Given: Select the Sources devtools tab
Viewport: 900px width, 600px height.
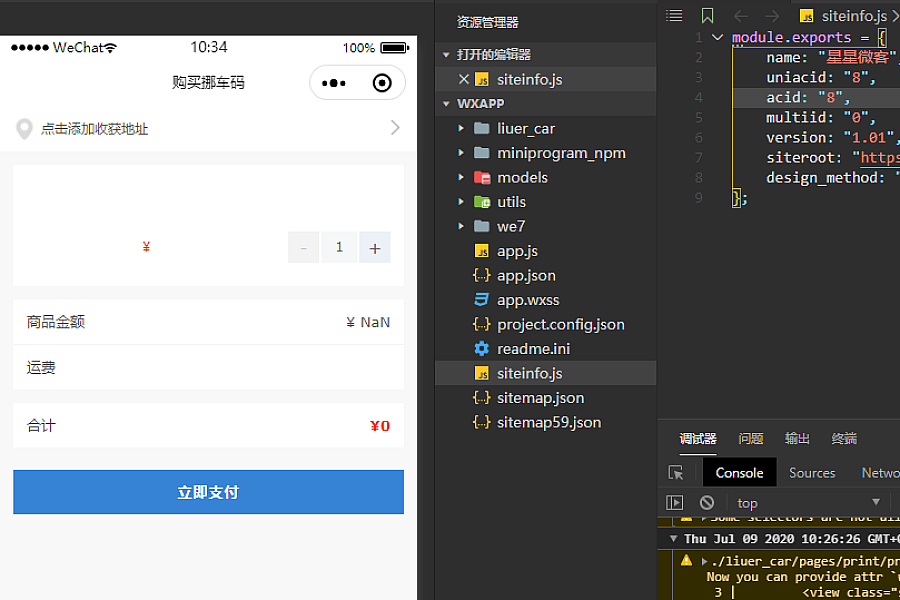Looking at the screenshot, I should coord(812,473).
